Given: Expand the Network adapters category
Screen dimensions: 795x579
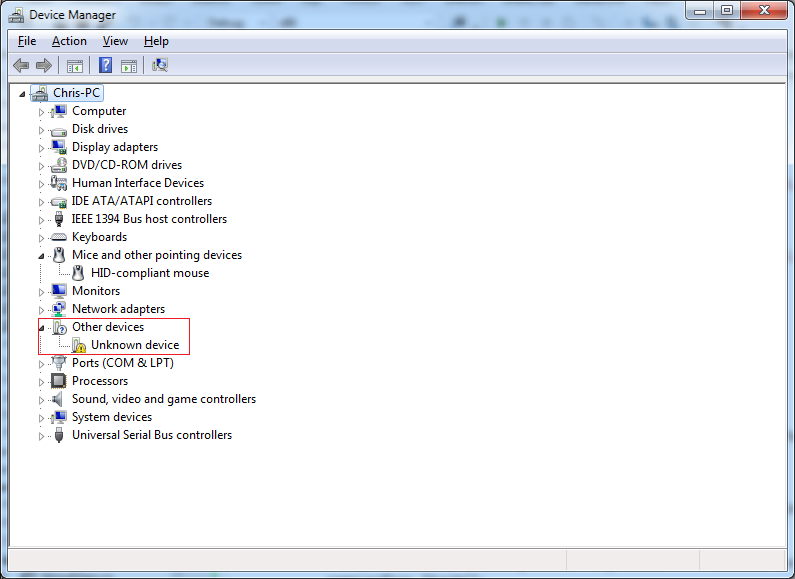Looking at the screenshot, I should 41,310.
